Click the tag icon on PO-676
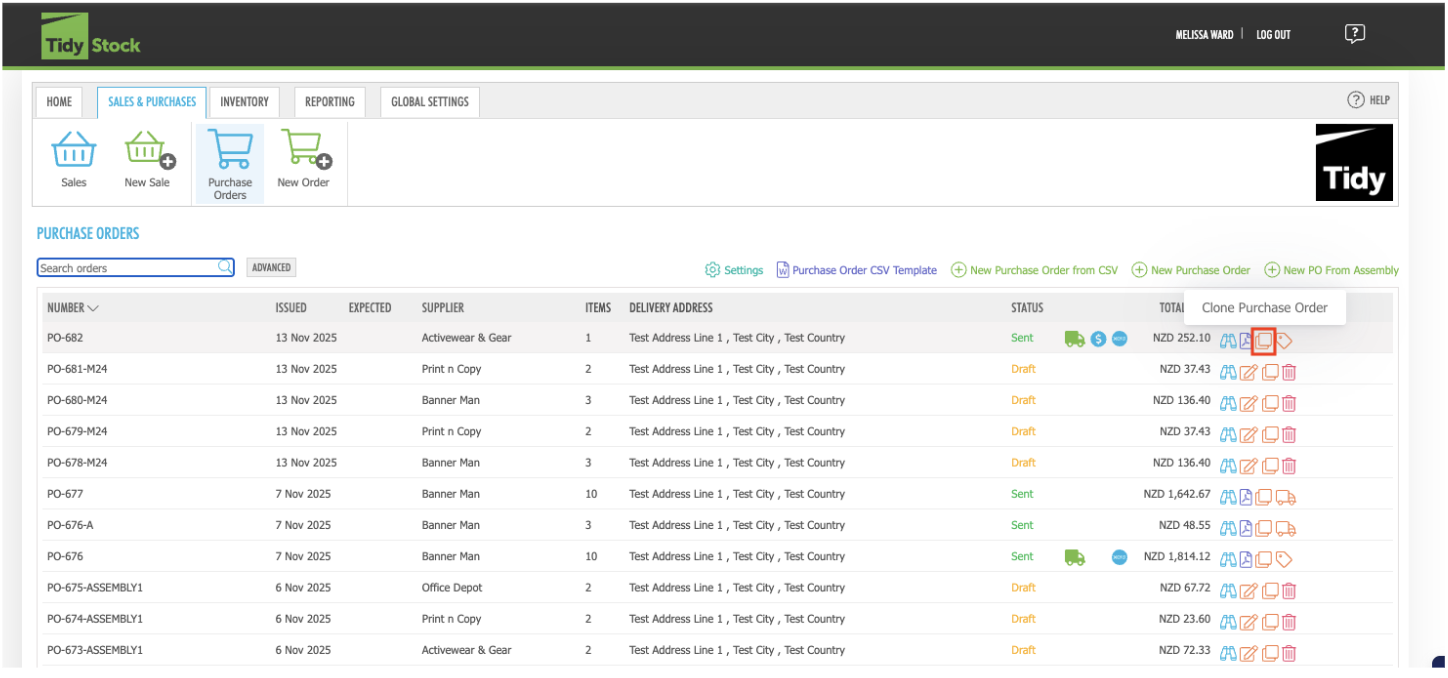This screenshot has width=1448, height=678. tap(1285, 560)
